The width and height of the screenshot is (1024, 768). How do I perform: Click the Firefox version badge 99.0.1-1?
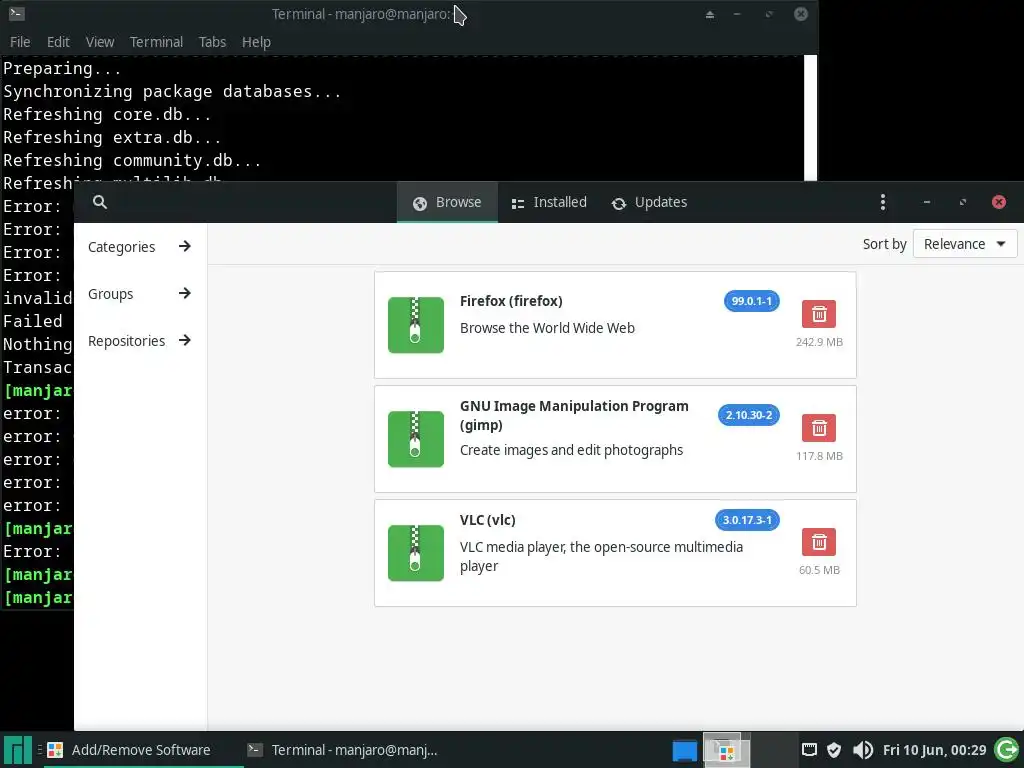(752, 301)
